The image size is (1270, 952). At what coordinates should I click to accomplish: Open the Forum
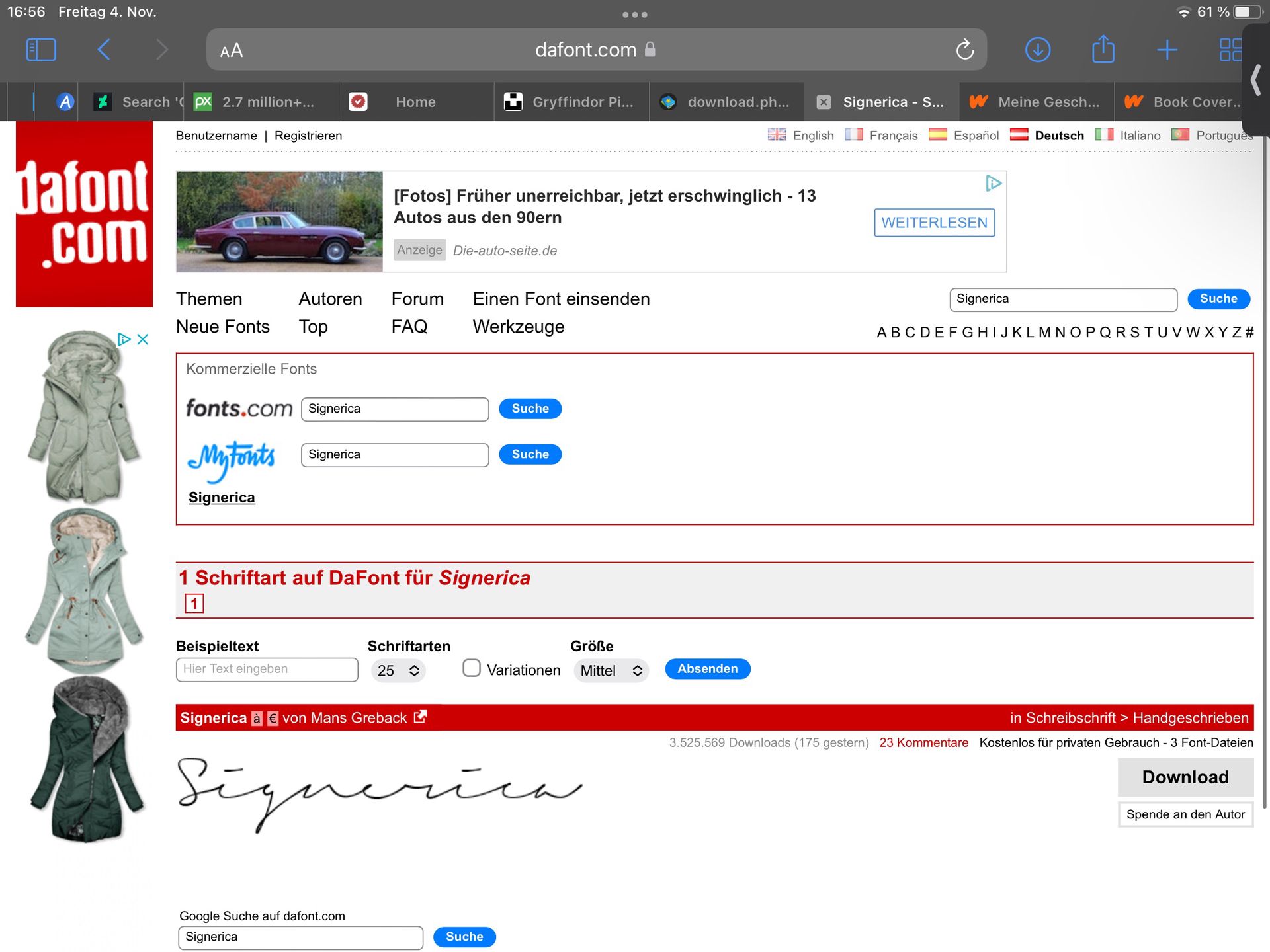(x=417, y=299)
